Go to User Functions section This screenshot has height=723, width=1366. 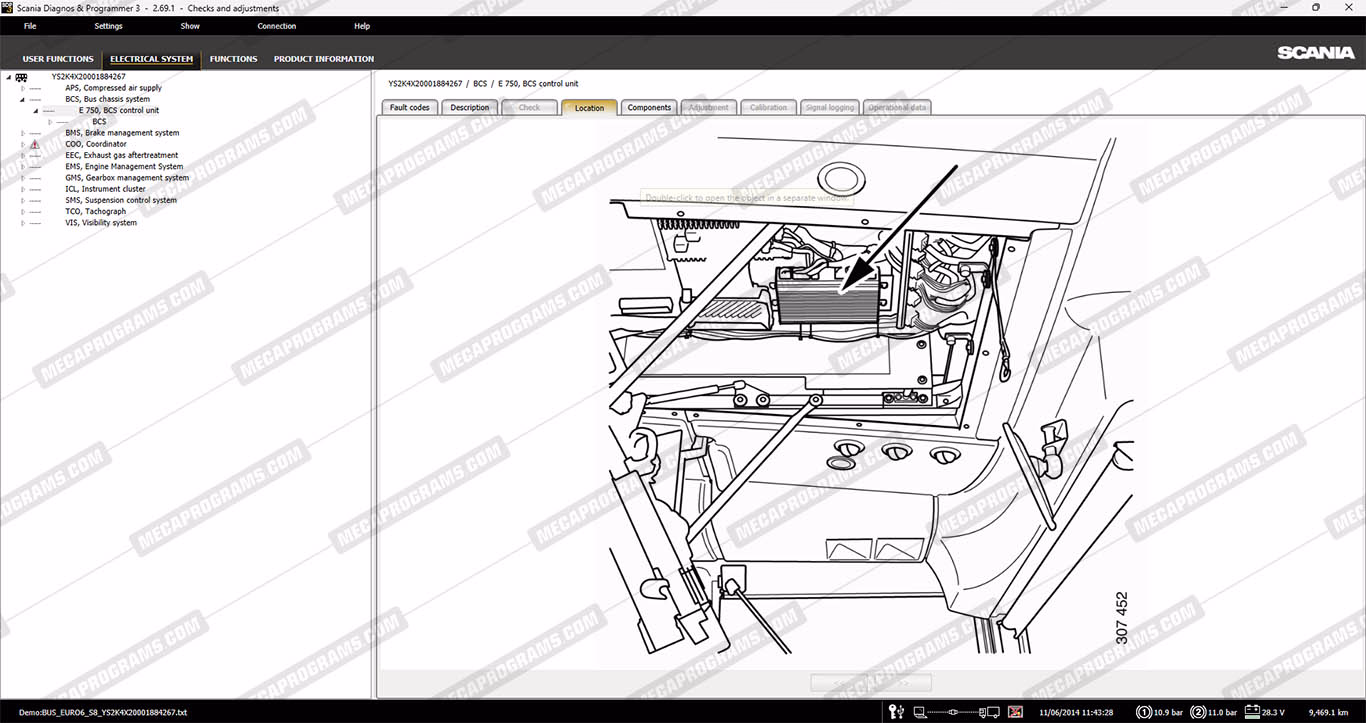[x=58, y=59]
